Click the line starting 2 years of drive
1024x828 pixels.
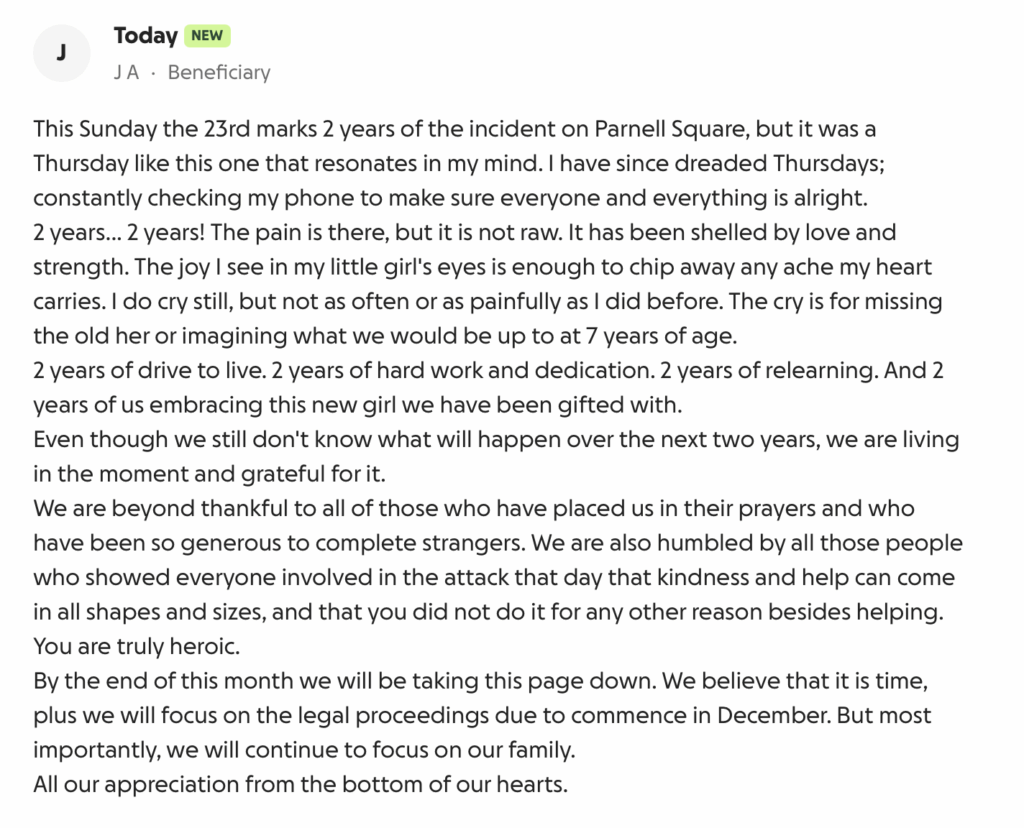[488, 370]
